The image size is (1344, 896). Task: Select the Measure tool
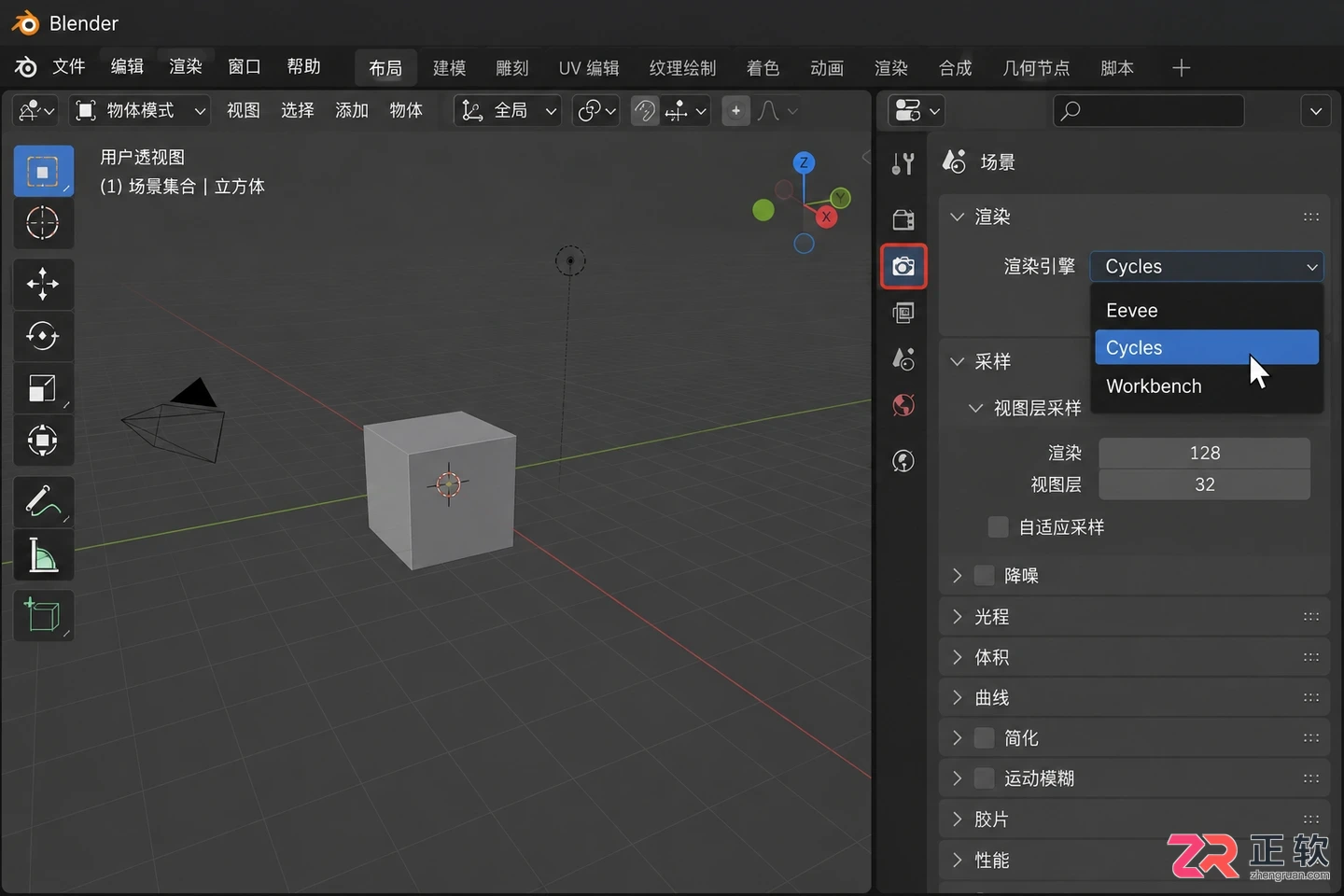coord(43,554)
